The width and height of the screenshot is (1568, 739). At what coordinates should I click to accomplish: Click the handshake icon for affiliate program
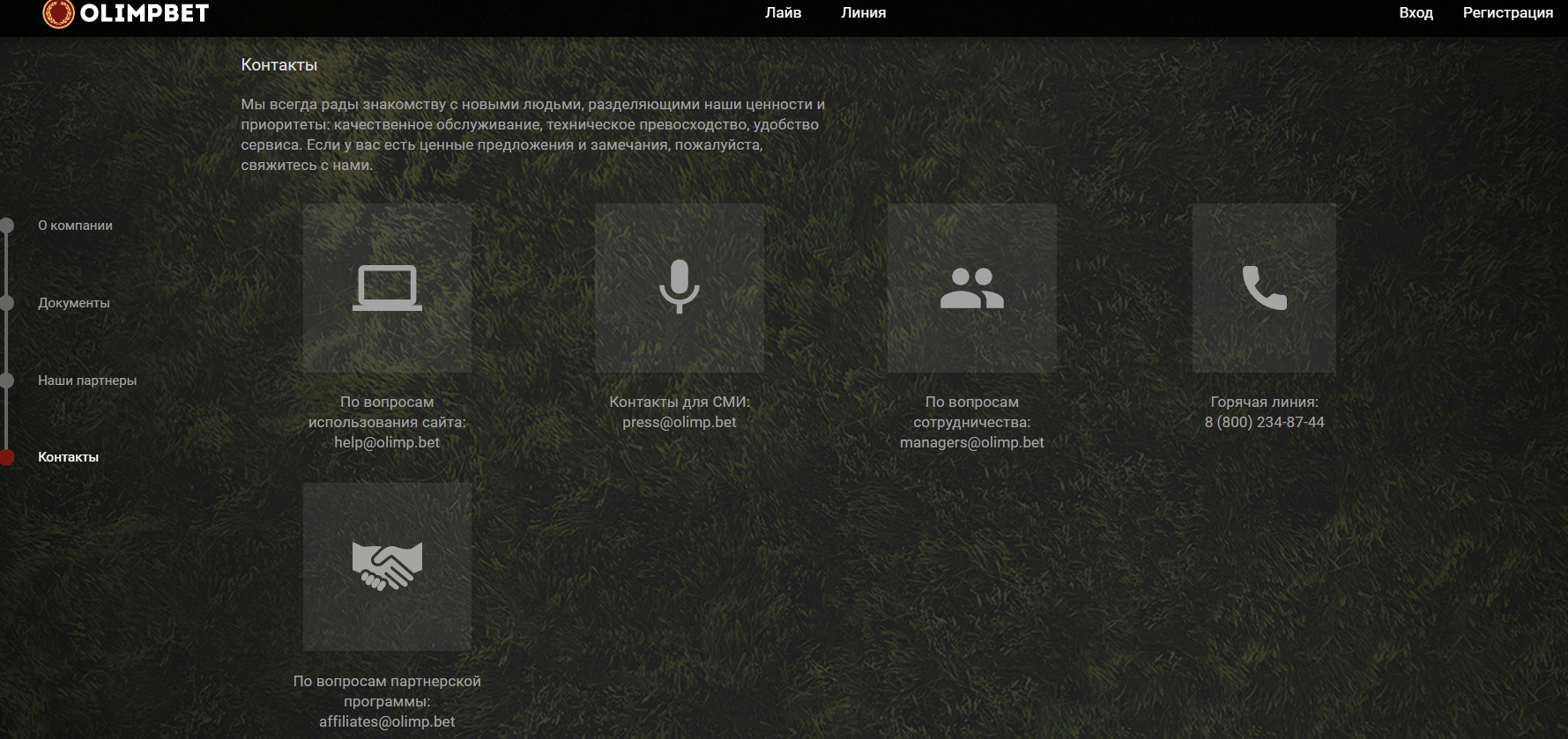point(387,565)
